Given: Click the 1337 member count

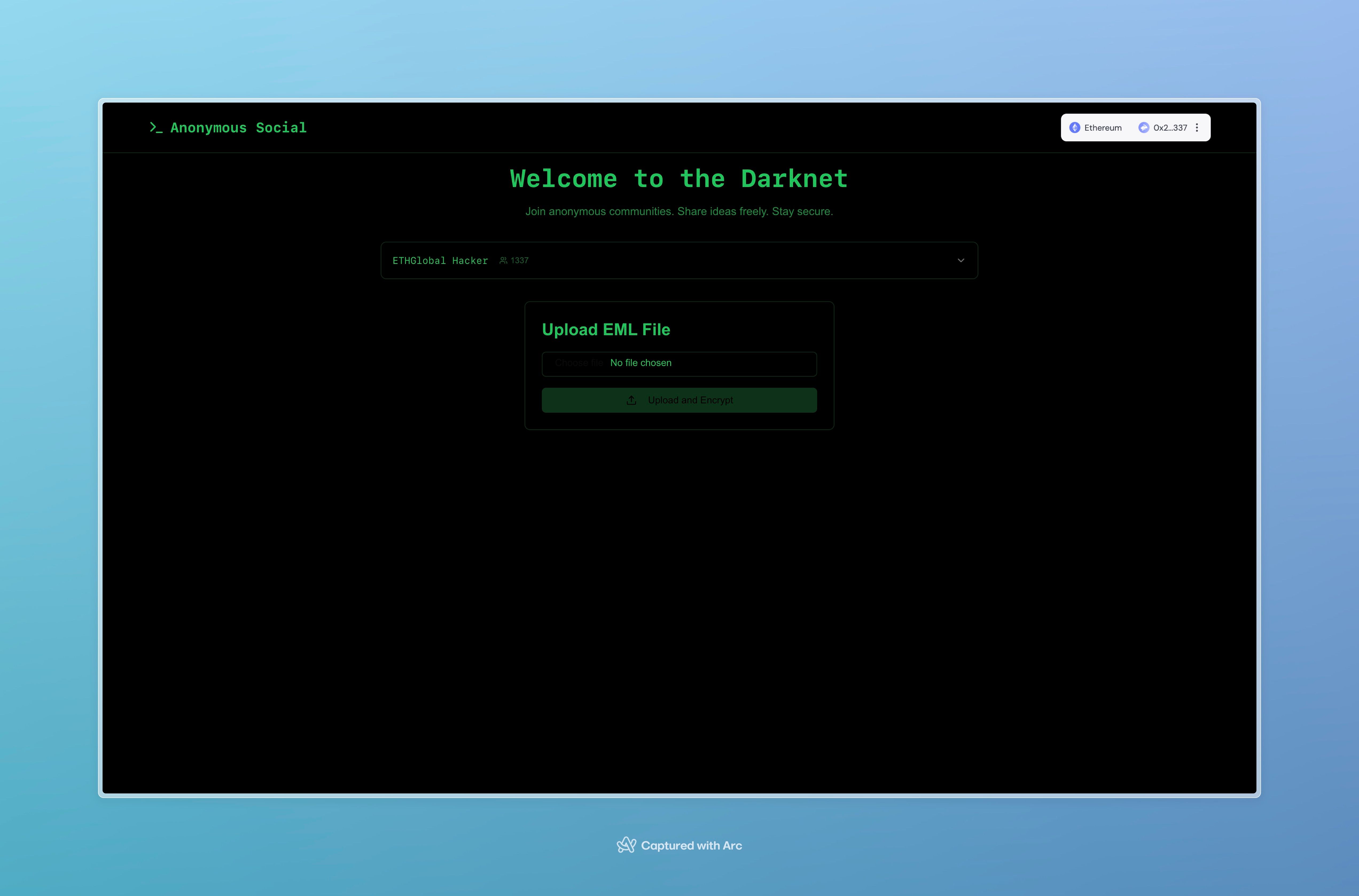Looking at the screenshot, I should pyautogui.click(x=519, y=260).
